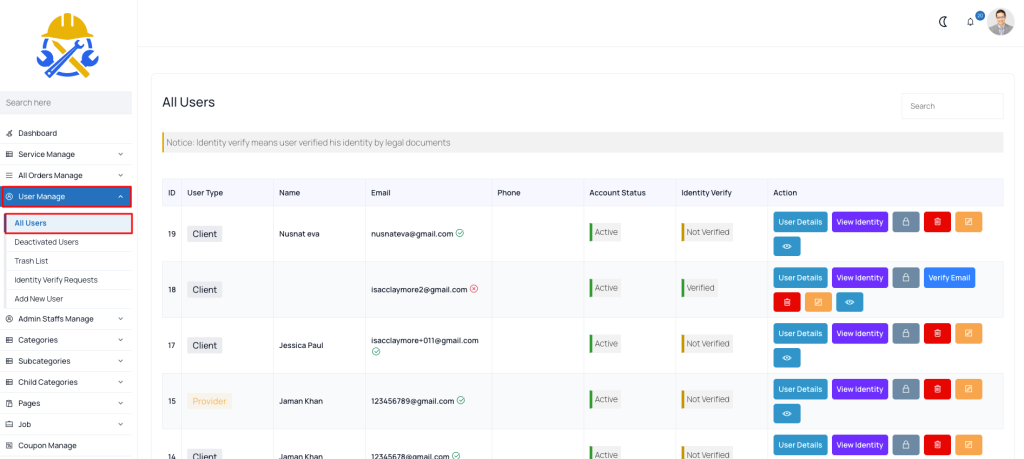Open User Details for Nusnat eva
The width and height of the screenshot is (1024, 459).
[801, 222]
